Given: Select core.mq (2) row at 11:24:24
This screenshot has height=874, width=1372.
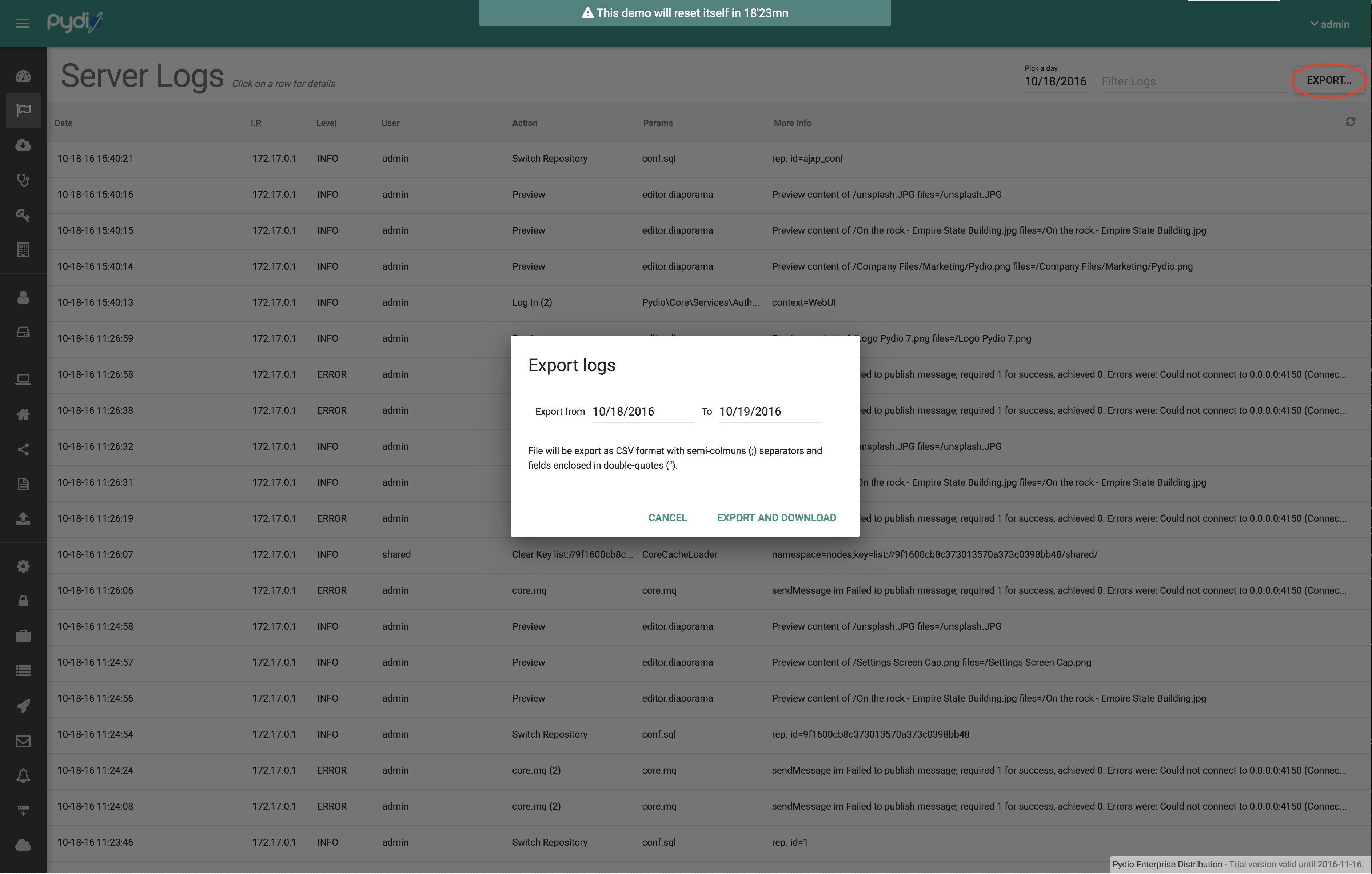Looking at the screenshot, I should click(x=709, y=770).
